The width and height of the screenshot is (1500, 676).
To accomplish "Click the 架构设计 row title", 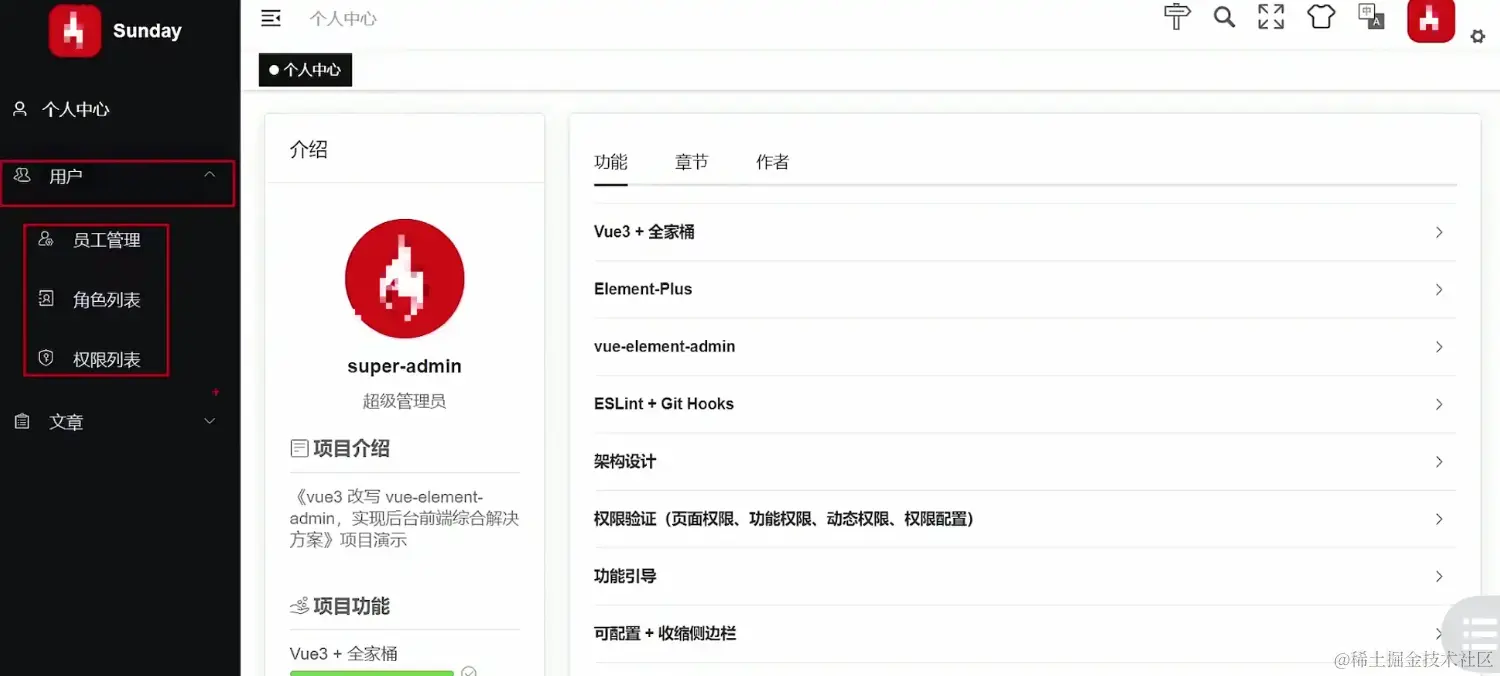I will point(625,461).
